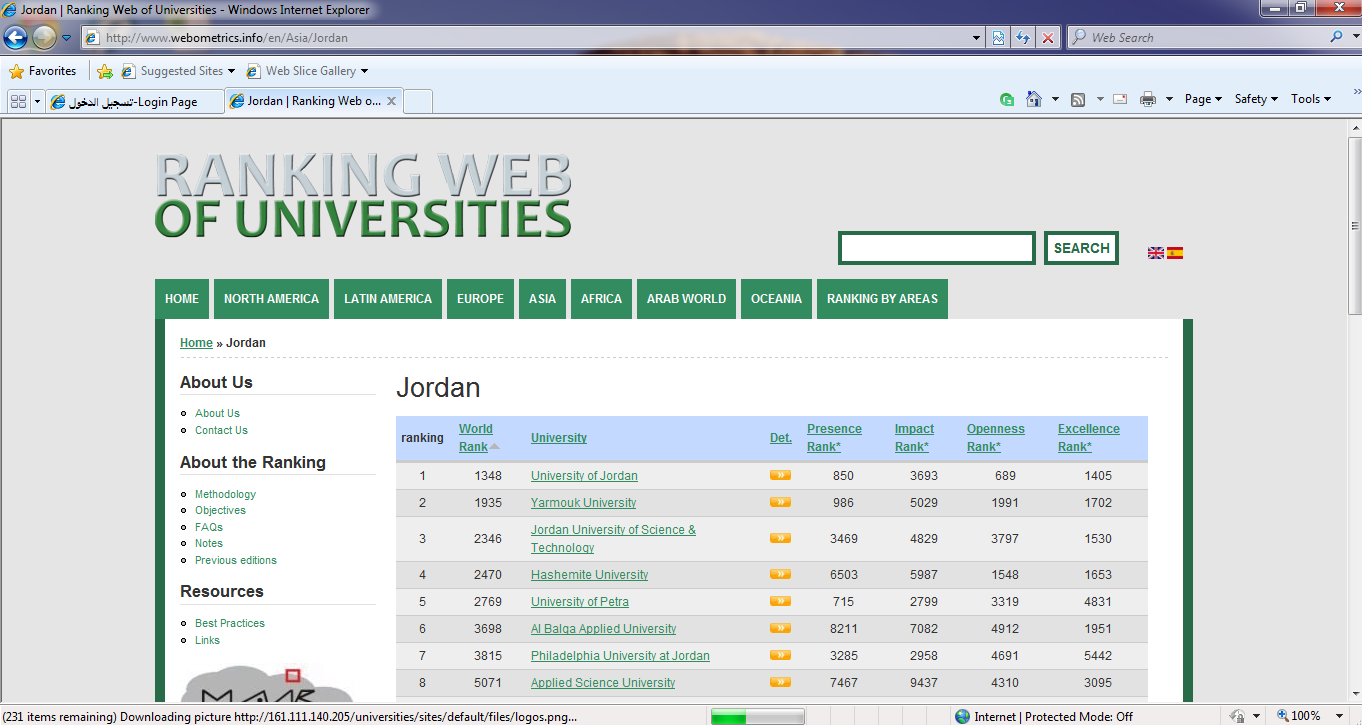Click the Read Mail envelope icon

(1120, 99)
